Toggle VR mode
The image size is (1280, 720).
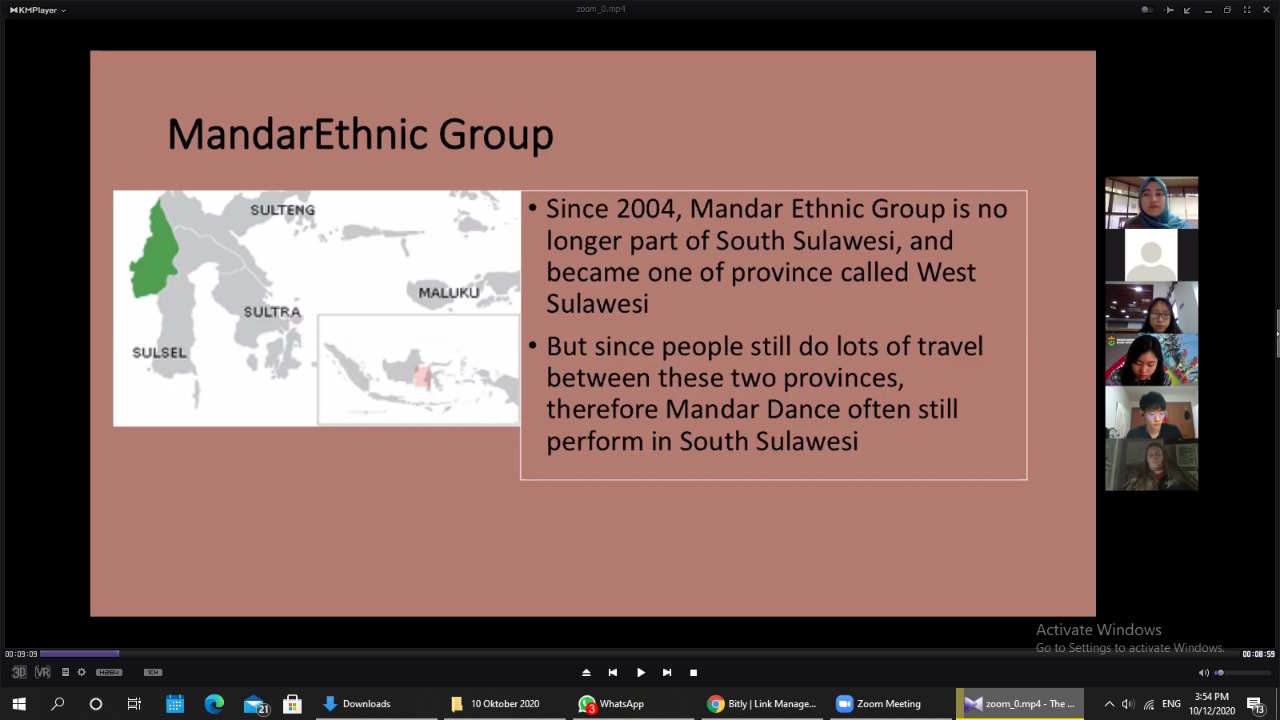pos(43,672)
